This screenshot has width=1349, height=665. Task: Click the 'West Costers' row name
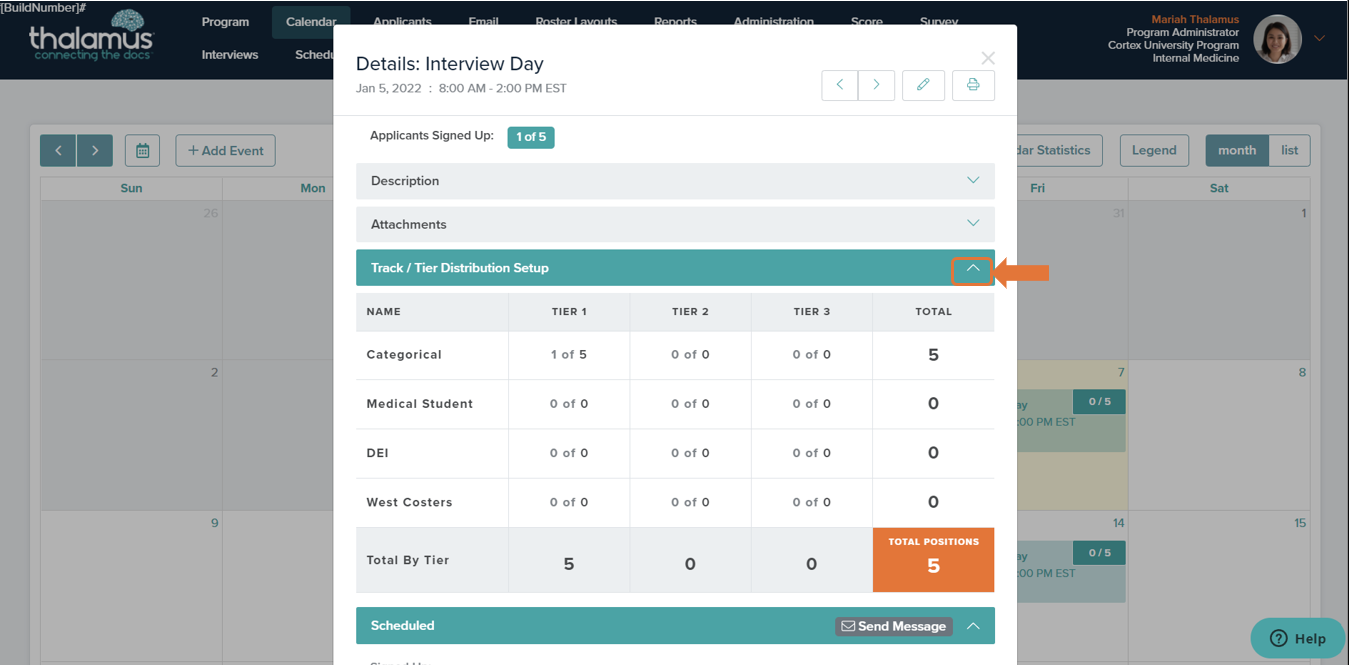pos(409,502)
